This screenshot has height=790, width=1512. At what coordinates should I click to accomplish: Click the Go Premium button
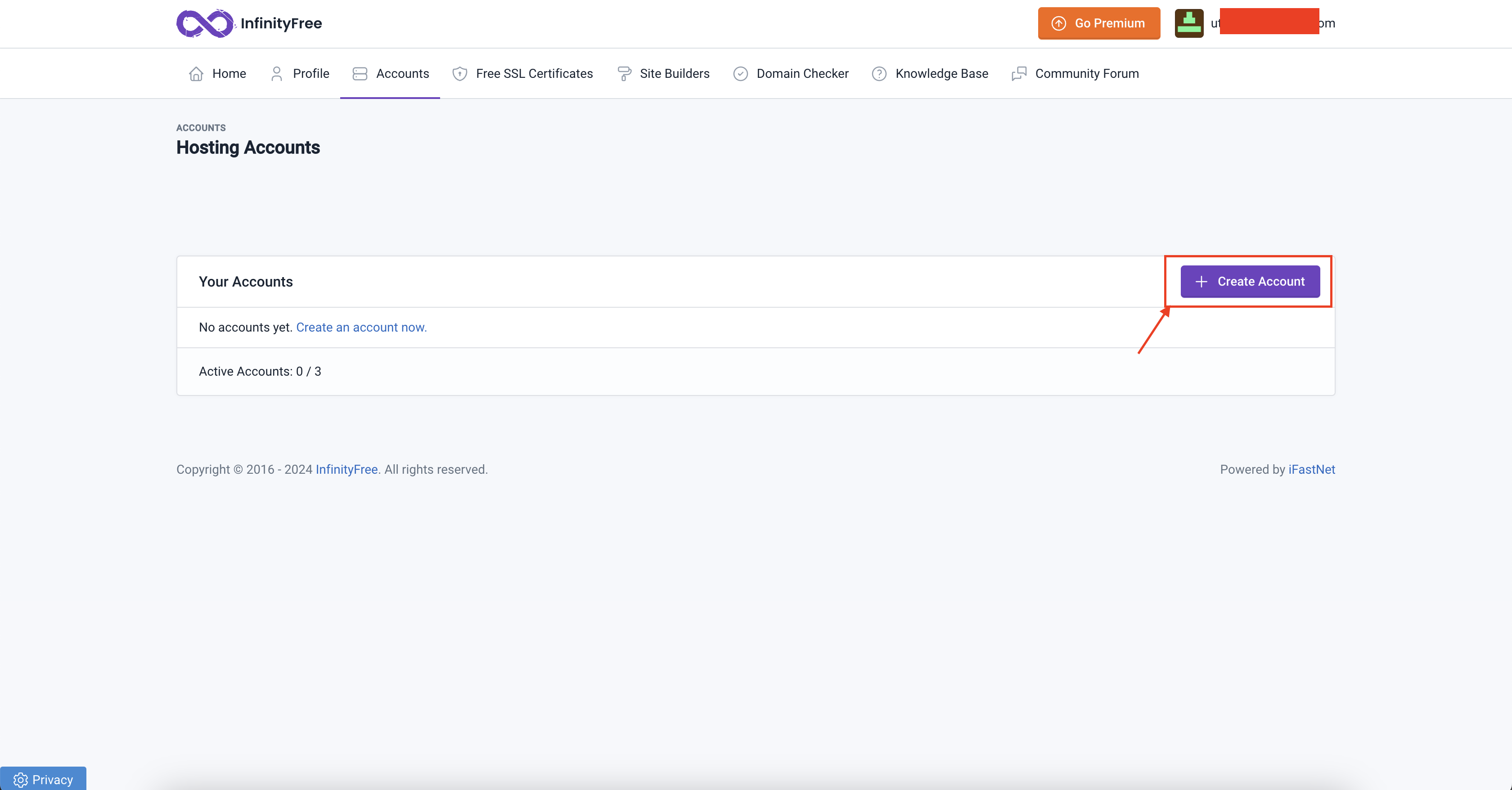1099,23
